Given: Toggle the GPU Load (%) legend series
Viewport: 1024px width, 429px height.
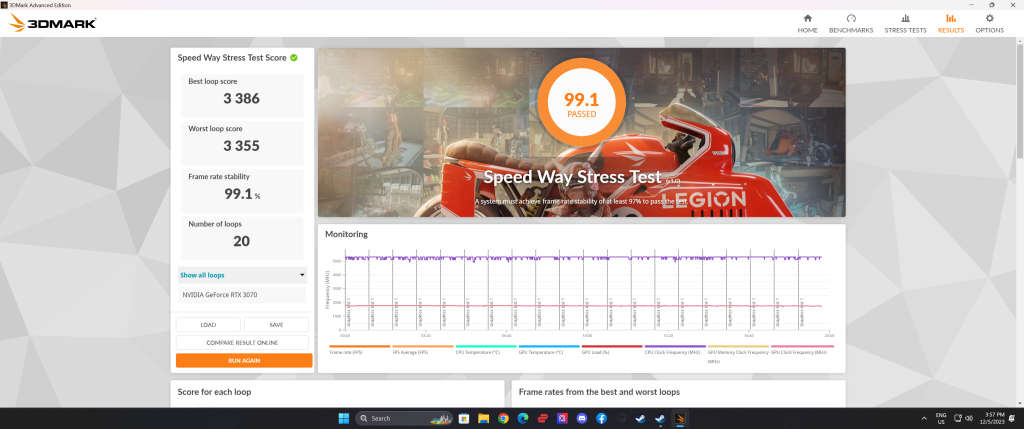Looking at the screenshot, I should tap(612, 349).
